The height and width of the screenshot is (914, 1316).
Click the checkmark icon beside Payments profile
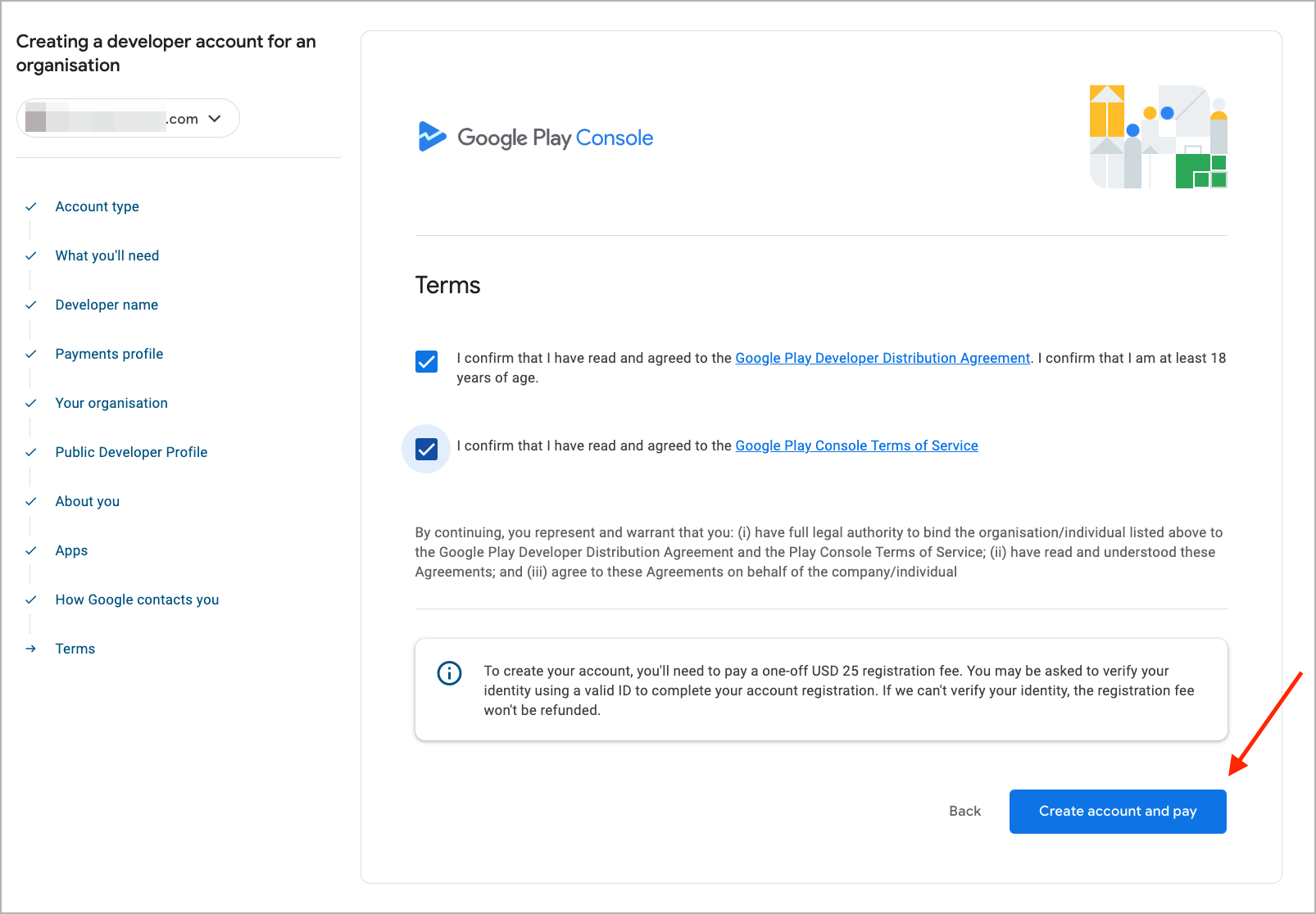coord(31,354)
